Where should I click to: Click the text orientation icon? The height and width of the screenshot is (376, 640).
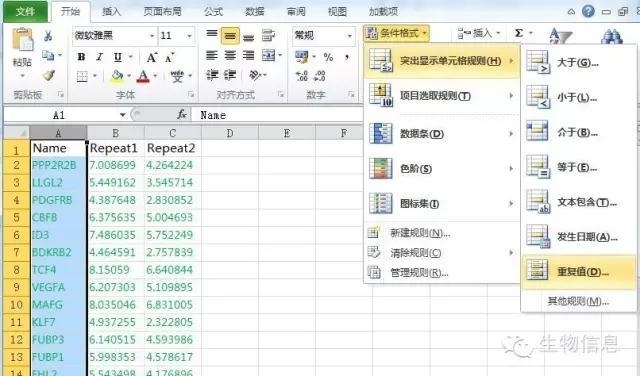(x=255, y=75)
